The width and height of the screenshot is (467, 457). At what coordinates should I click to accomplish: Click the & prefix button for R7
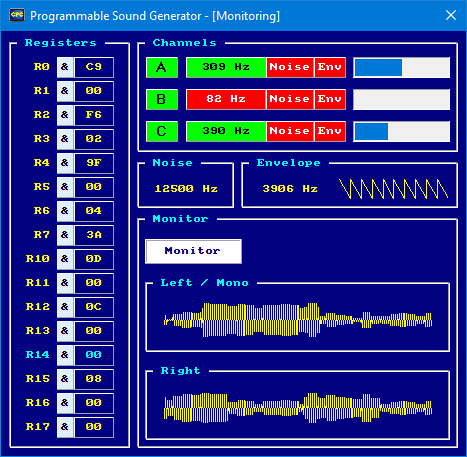pyautogui.click(x=65, y=235)
